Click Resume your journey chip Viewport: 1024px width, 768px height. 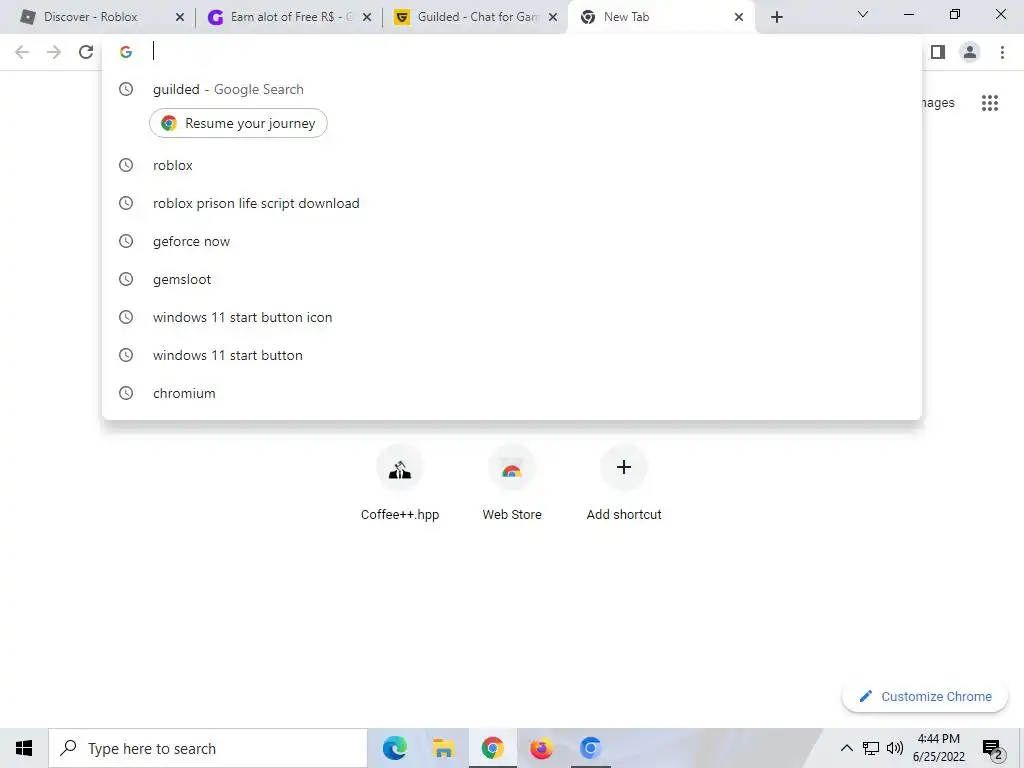[x=238, y=123]
